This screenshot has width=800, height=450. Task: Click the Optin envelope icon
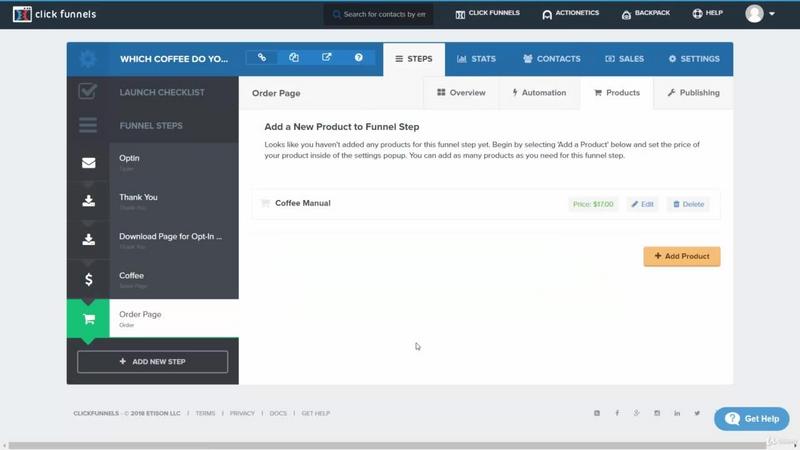coord(88,163)
